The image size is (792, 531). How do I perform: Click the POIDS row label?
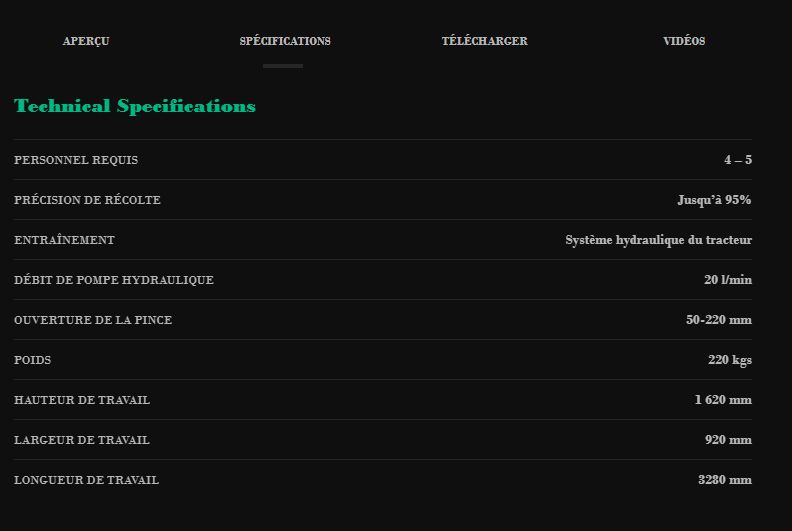pyautogui.click(x=33, y=360)
